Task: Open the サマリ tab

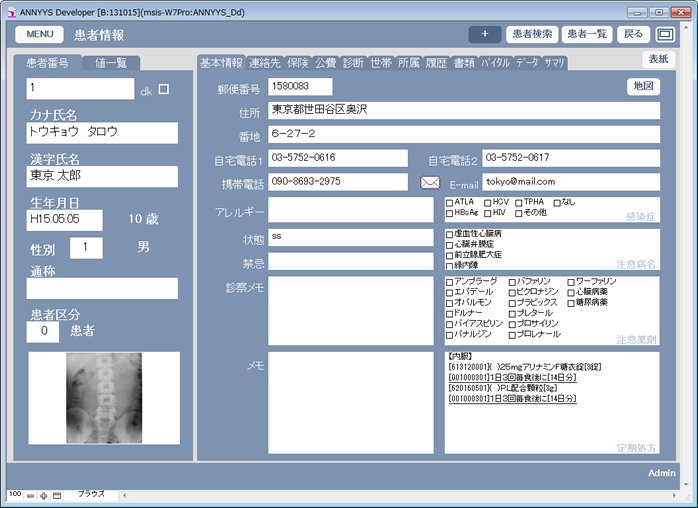Action: point(555,63)
